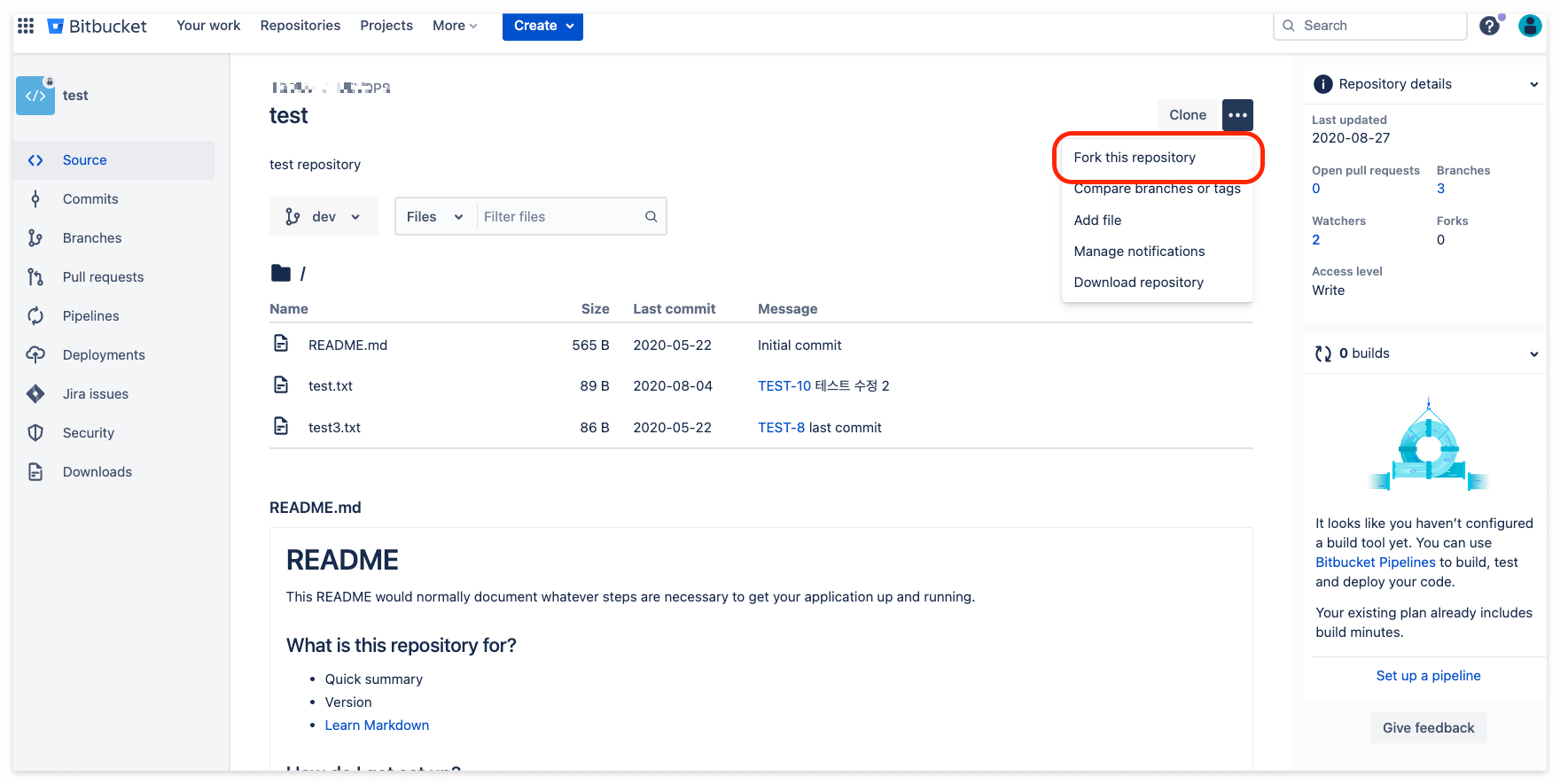The height and width of the screenshot is (784, 1560).
Task: Click the README.md file icon
Action: (x=281, y=344)
